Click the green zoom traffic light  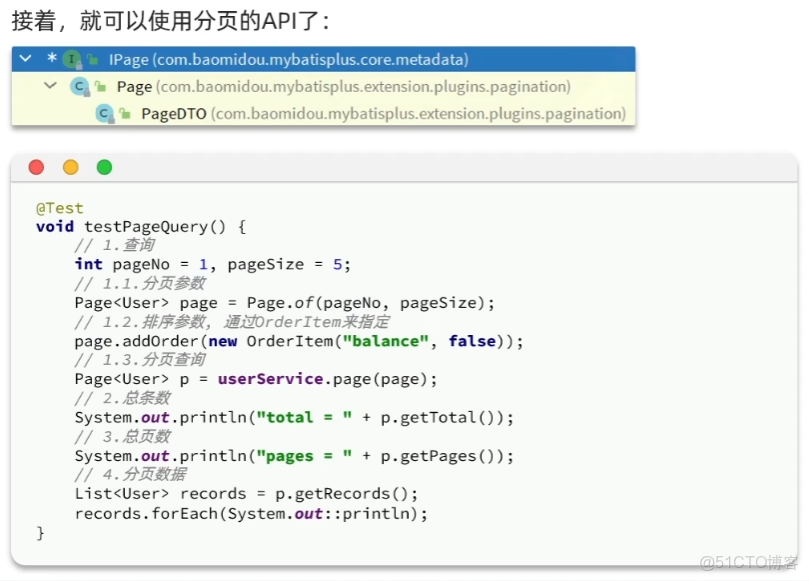pos(103,169)
